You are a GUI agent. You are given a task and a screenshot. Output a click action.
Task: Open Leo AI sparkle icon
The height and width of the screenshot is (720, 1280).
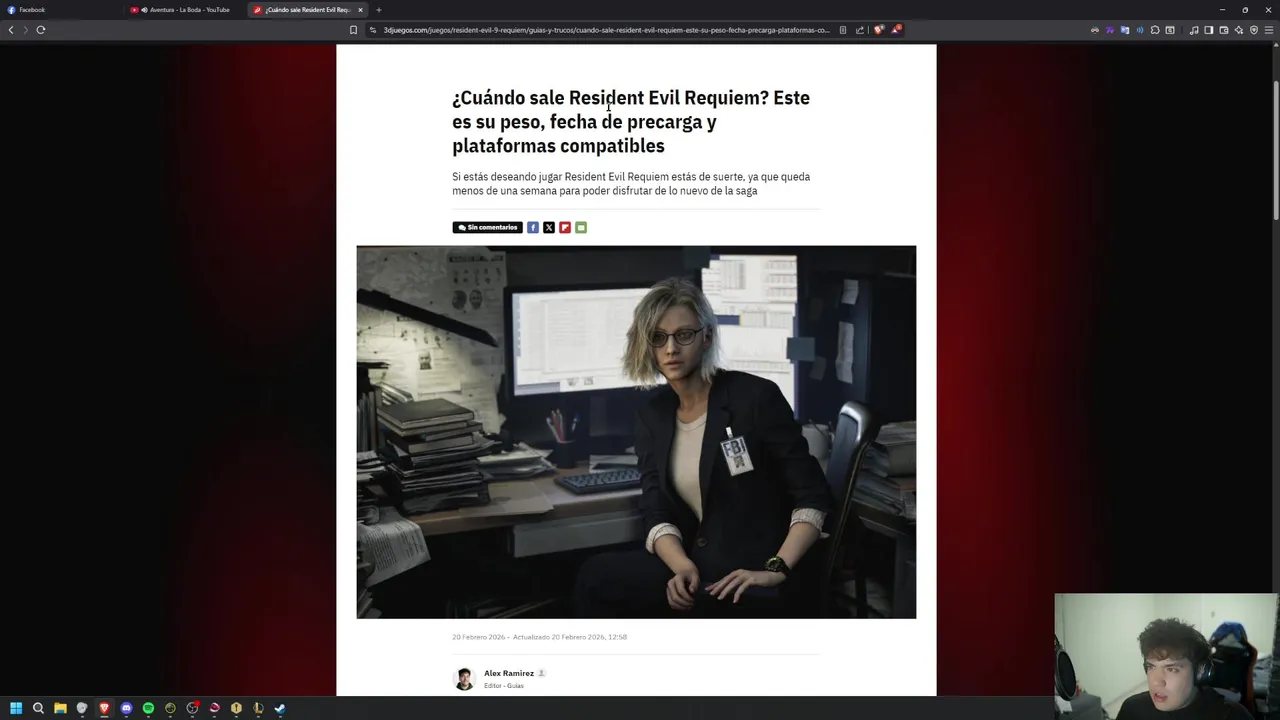click(x=1239, y=30)
